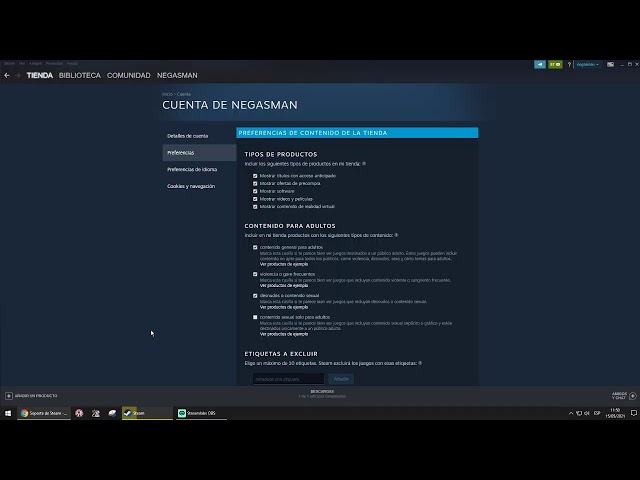Open the Inicio breadcrumb link

tap(167, 94)
